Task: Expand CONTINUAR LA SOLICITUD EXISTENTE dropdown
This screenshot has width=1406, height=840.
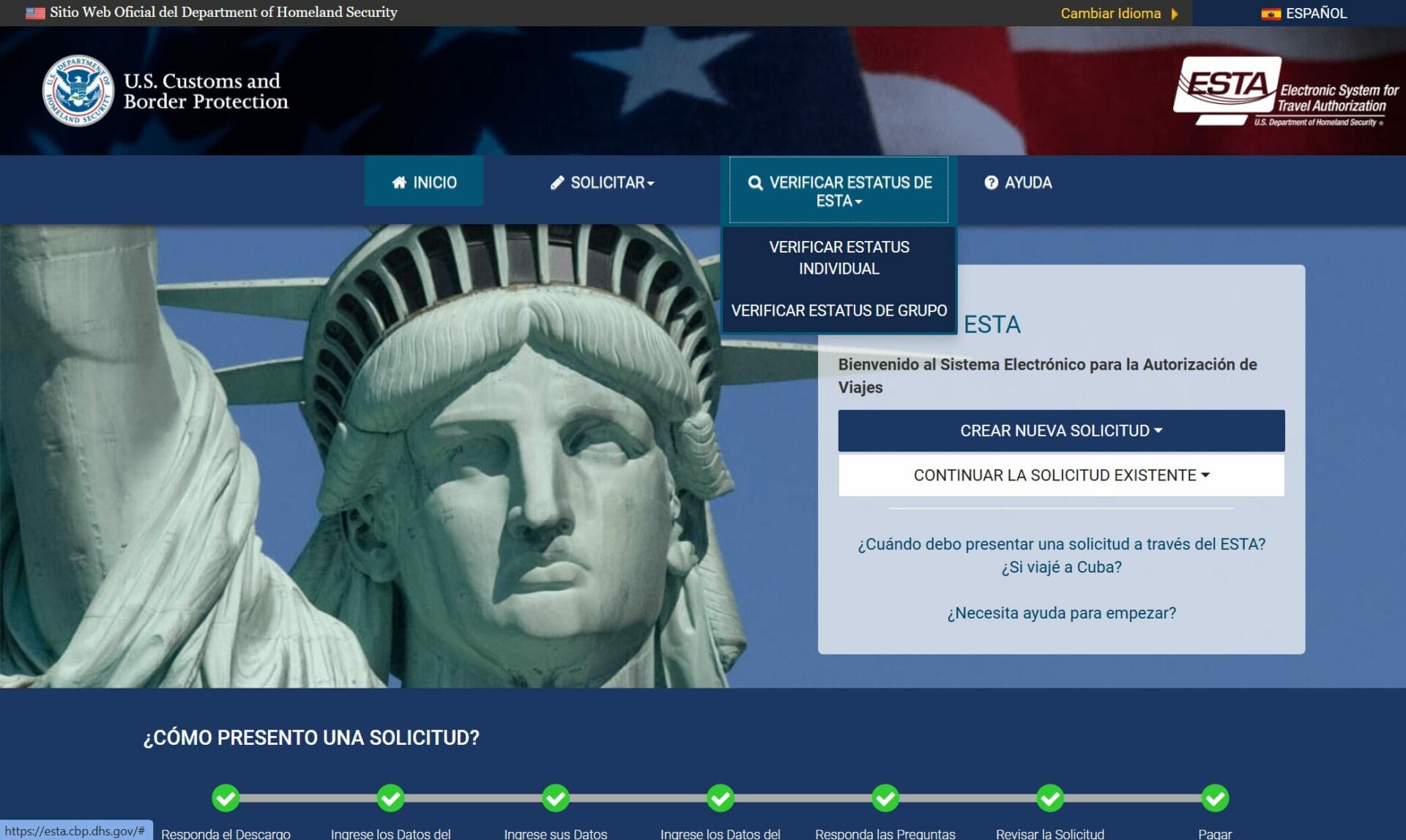Action: tap(1061, 475)
